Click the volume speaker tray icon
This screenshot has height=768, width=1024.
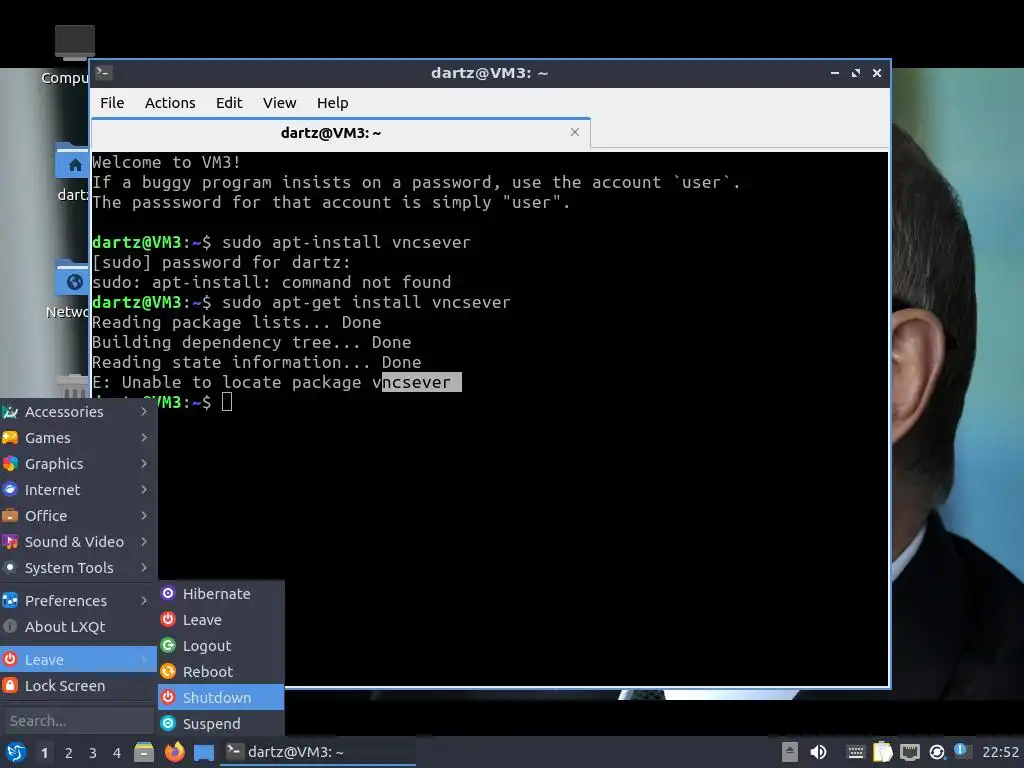click(818, 752)
